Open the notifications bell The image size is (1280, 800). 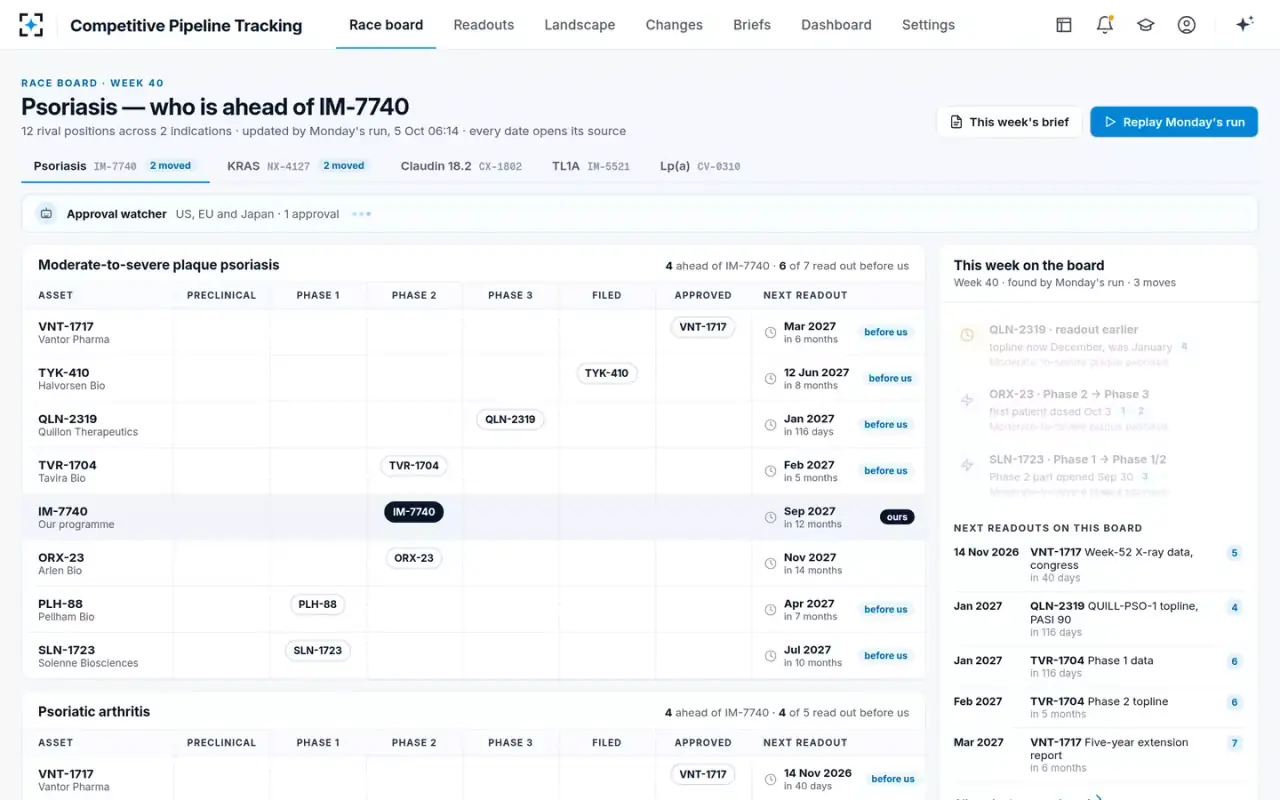click(x=1105, y=25)
